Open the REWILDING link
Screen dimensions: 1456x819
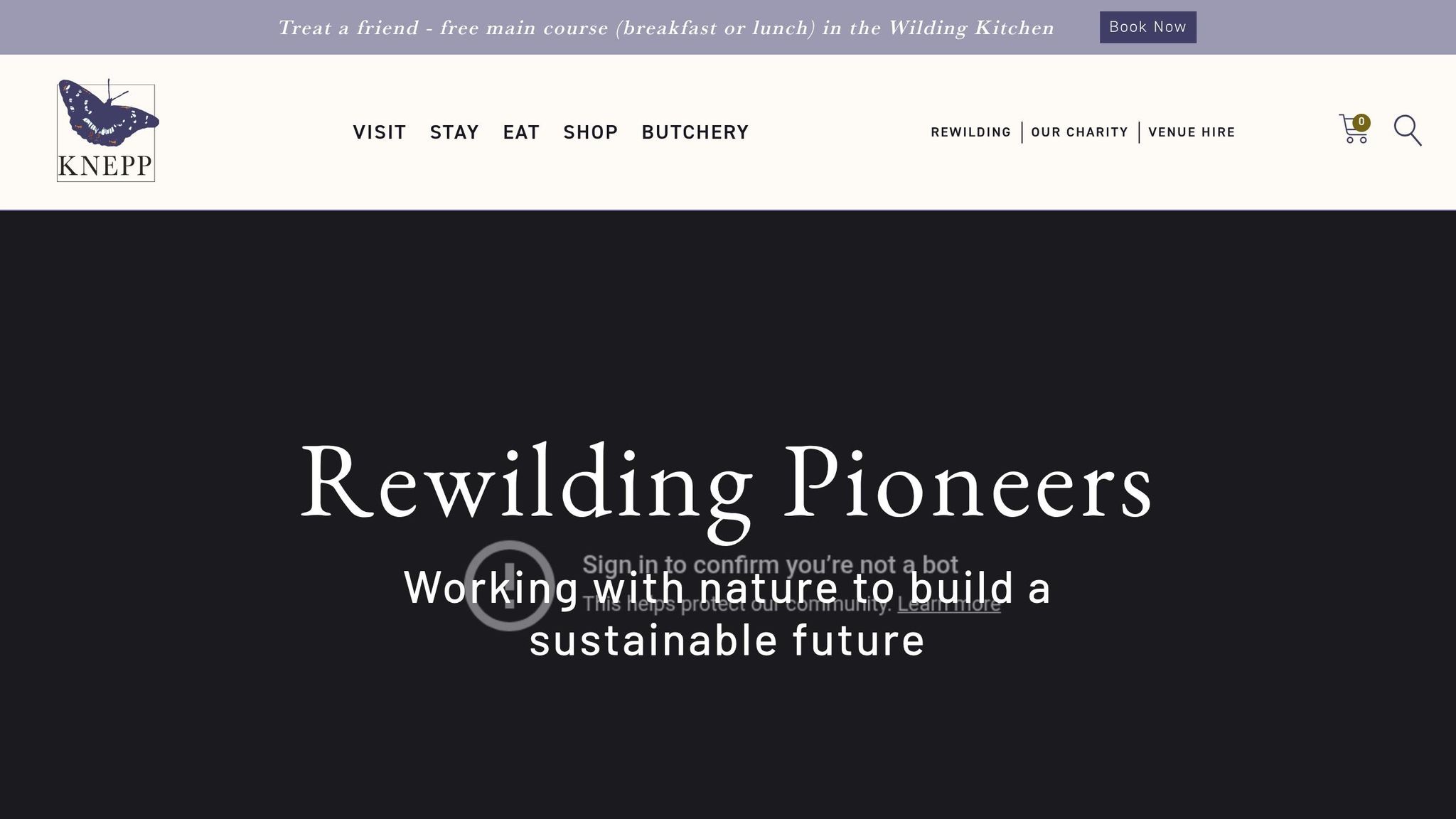pos(970,132)
